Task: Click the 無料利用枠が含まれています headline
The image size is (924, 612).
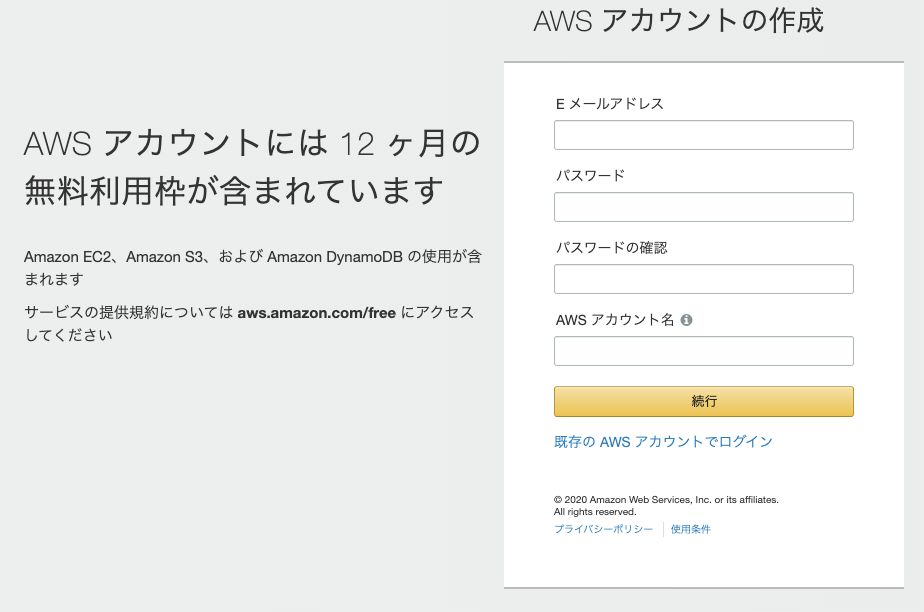Action: point(233,190)
